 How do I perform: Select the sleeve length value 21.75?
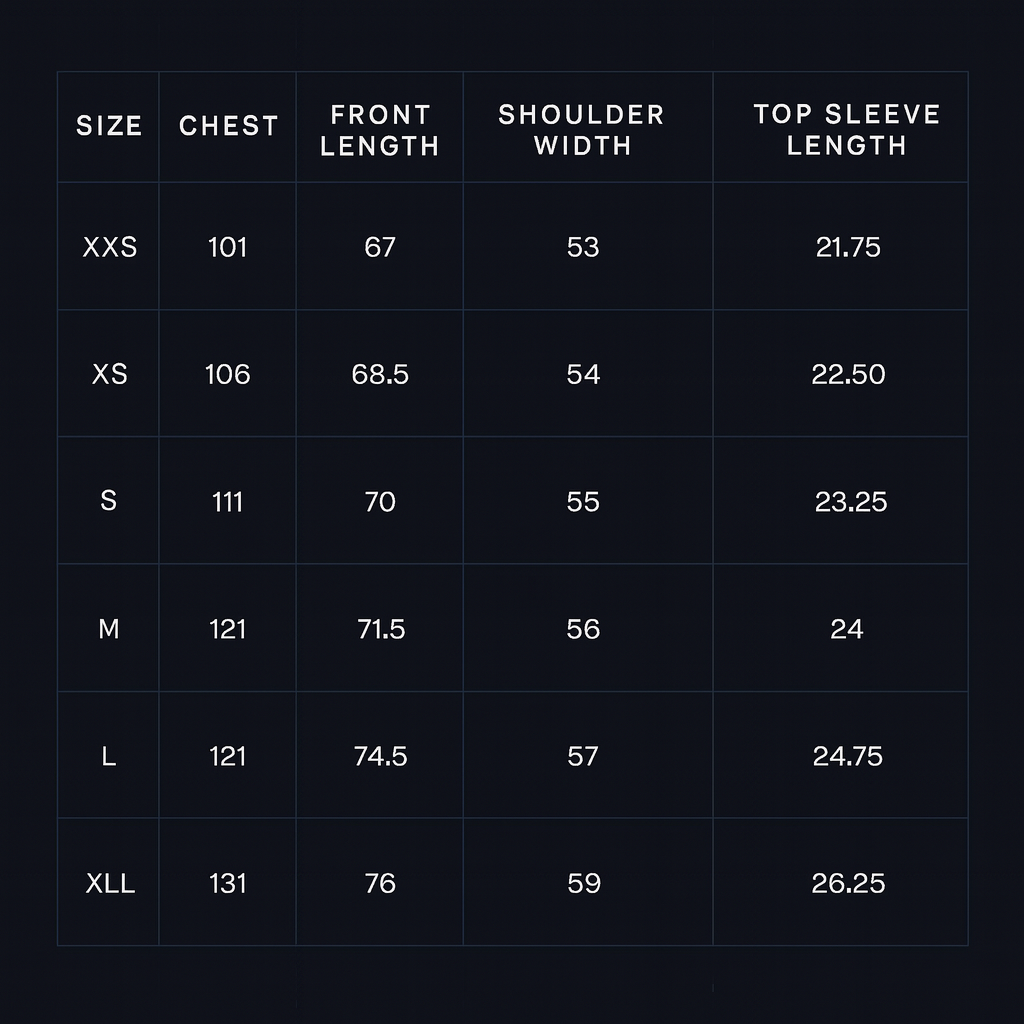(848, 247)
